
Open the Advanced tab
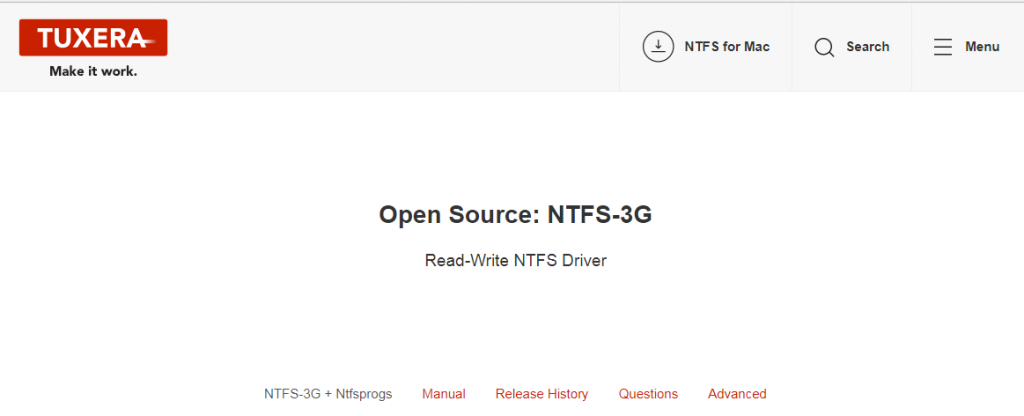[737, 394]
